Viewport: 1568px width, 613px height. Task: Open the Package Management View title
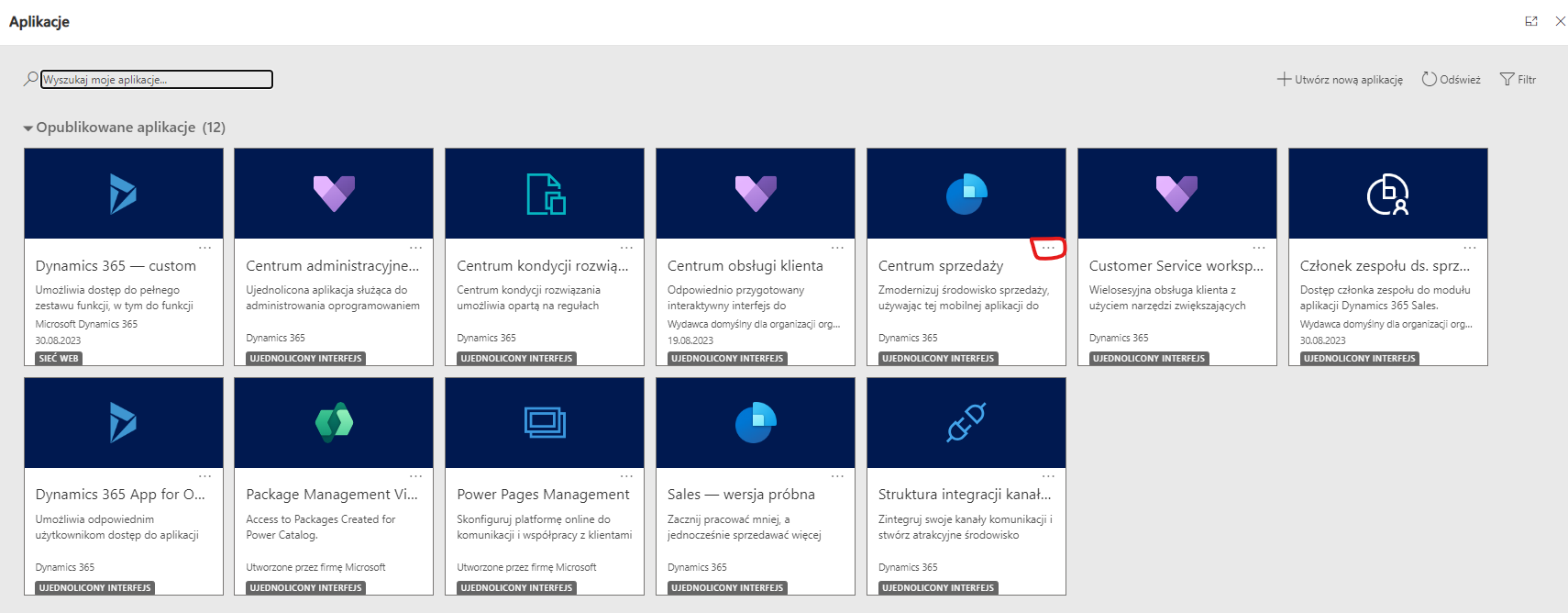point(332,495)
